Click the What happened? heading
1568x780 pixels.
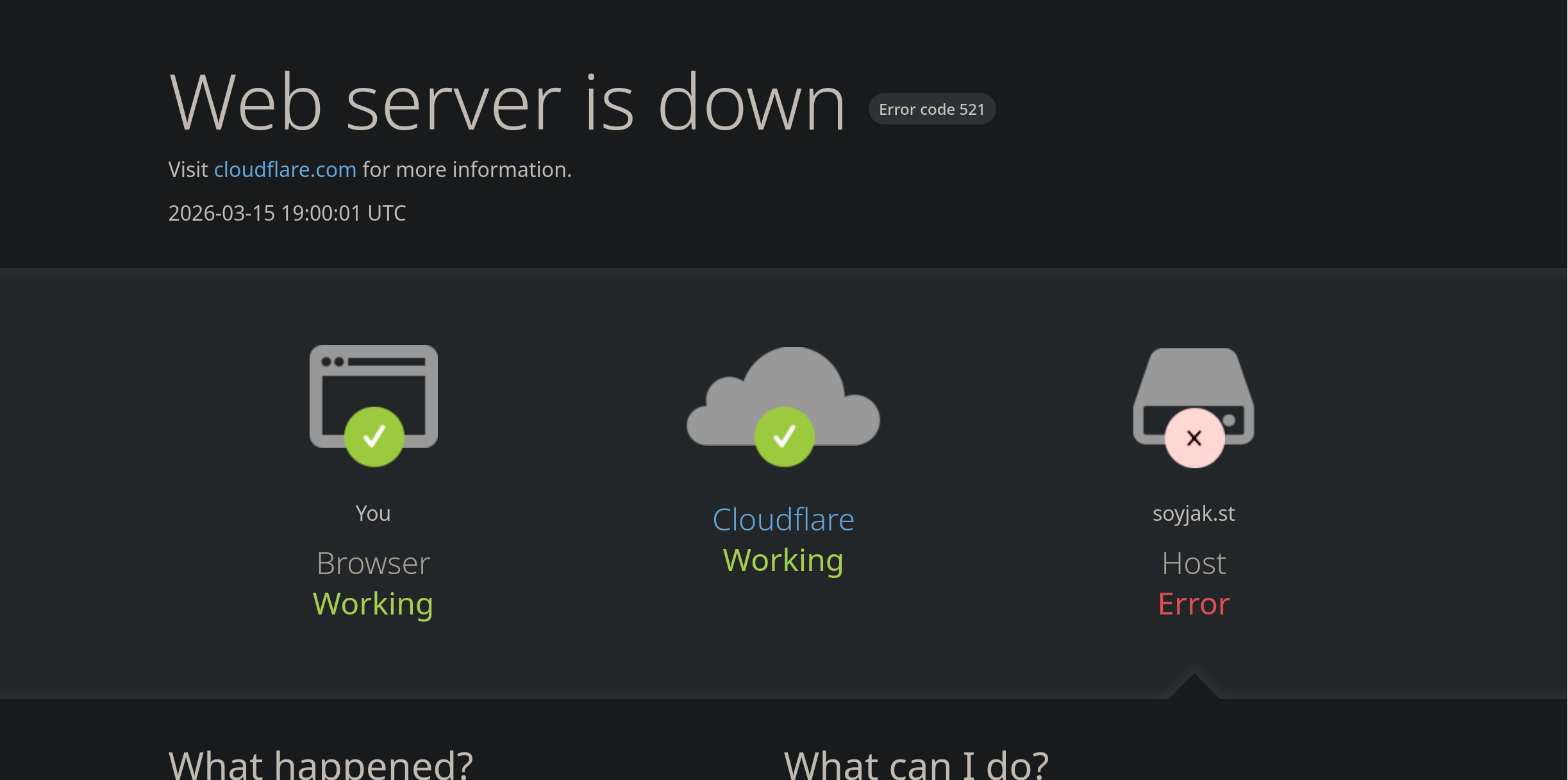pyautogui.click(x=321, y=765)
